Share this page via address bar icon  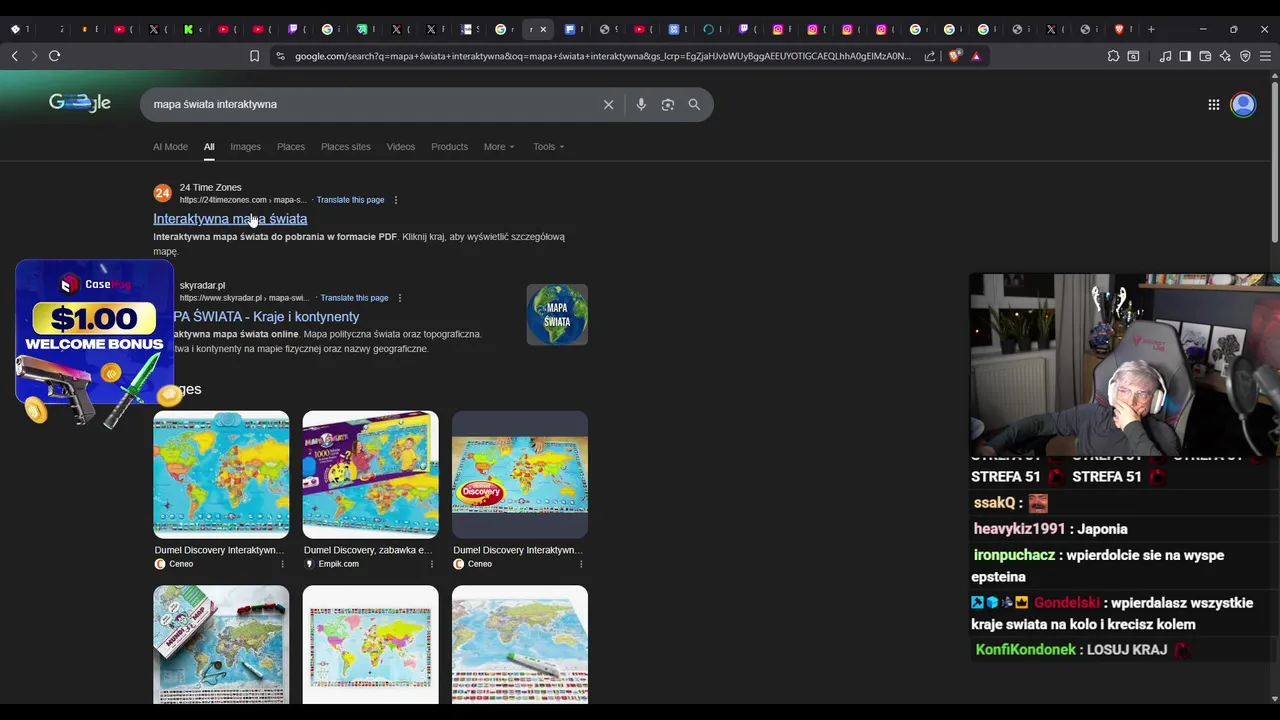tap(930, 56)
